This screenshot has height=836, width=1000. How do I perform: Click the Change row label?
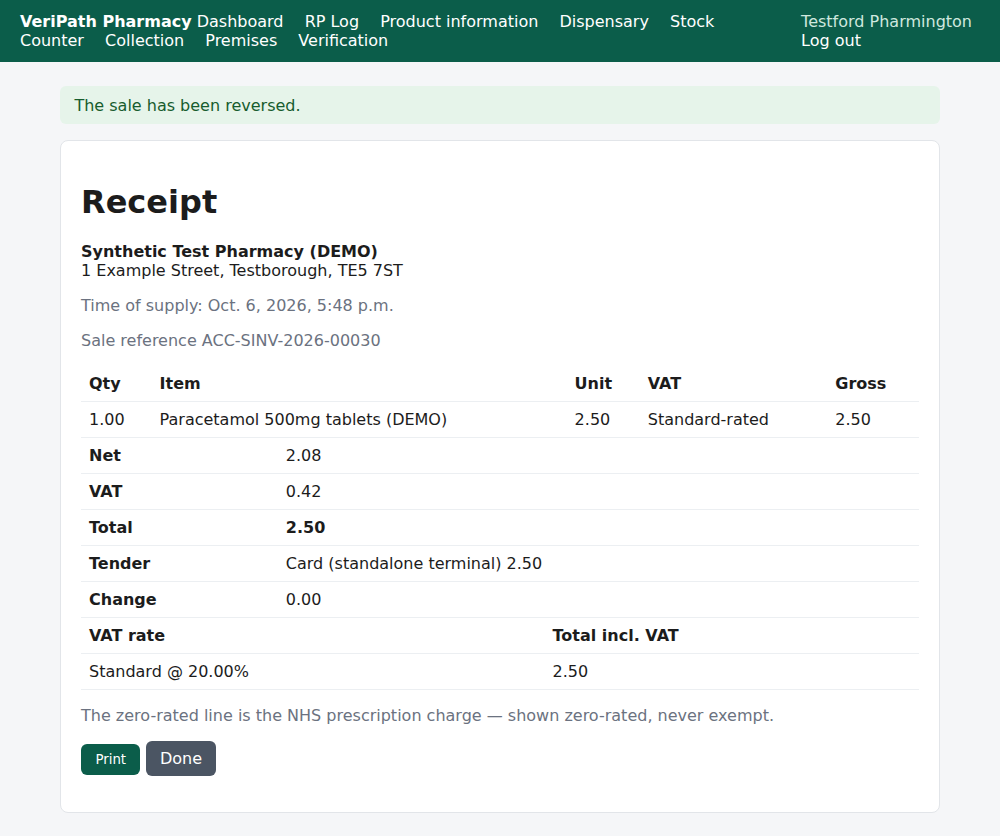click(122, 599)
